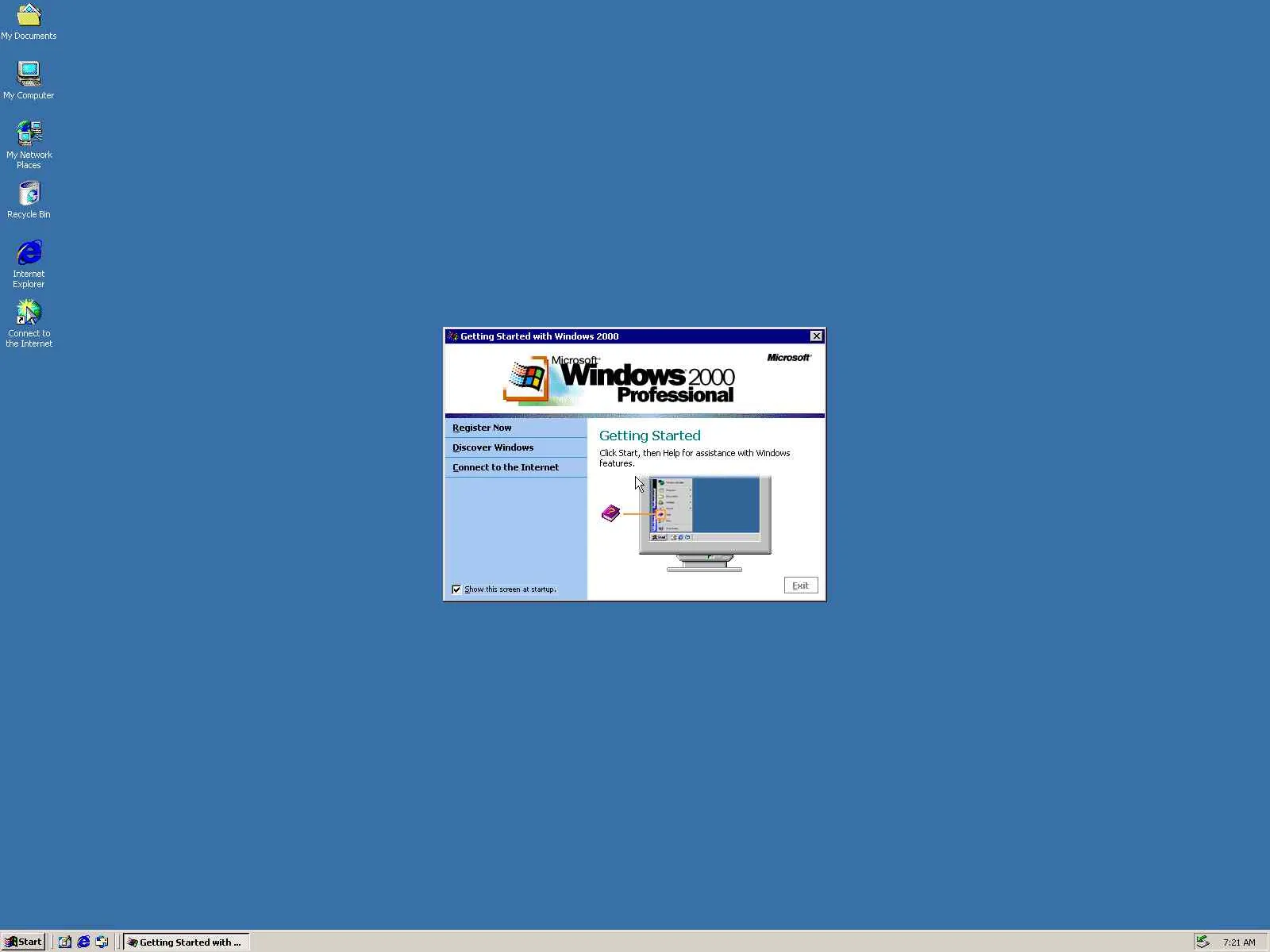The height and width of the screenshot is (952, 1270).
Task: Click the system tray icon beside the clock
Action: click(x=1203, y=942)
